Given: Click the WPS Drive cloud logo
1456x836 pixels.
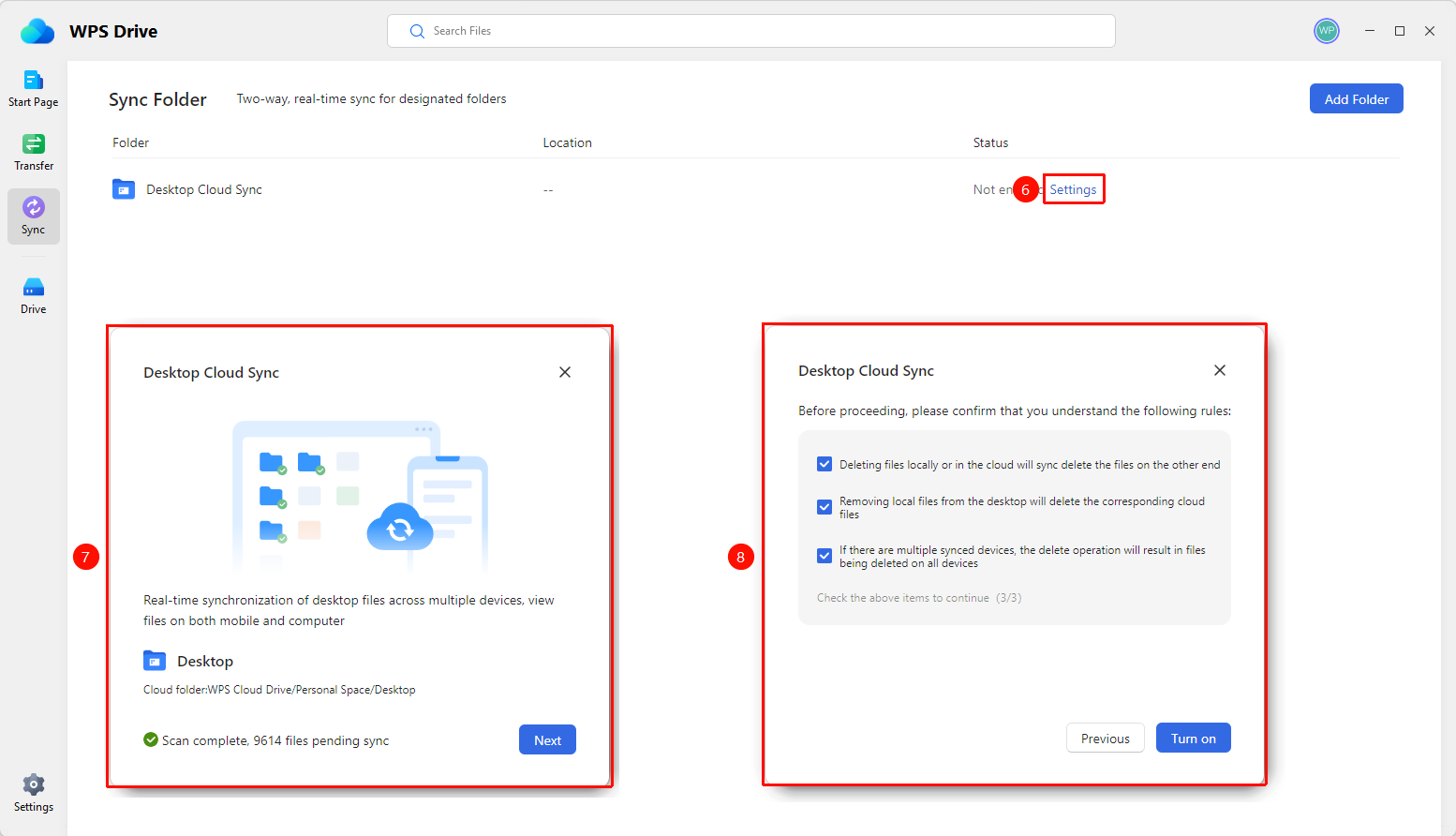Looking at the screenshot, I should [37, 31].
